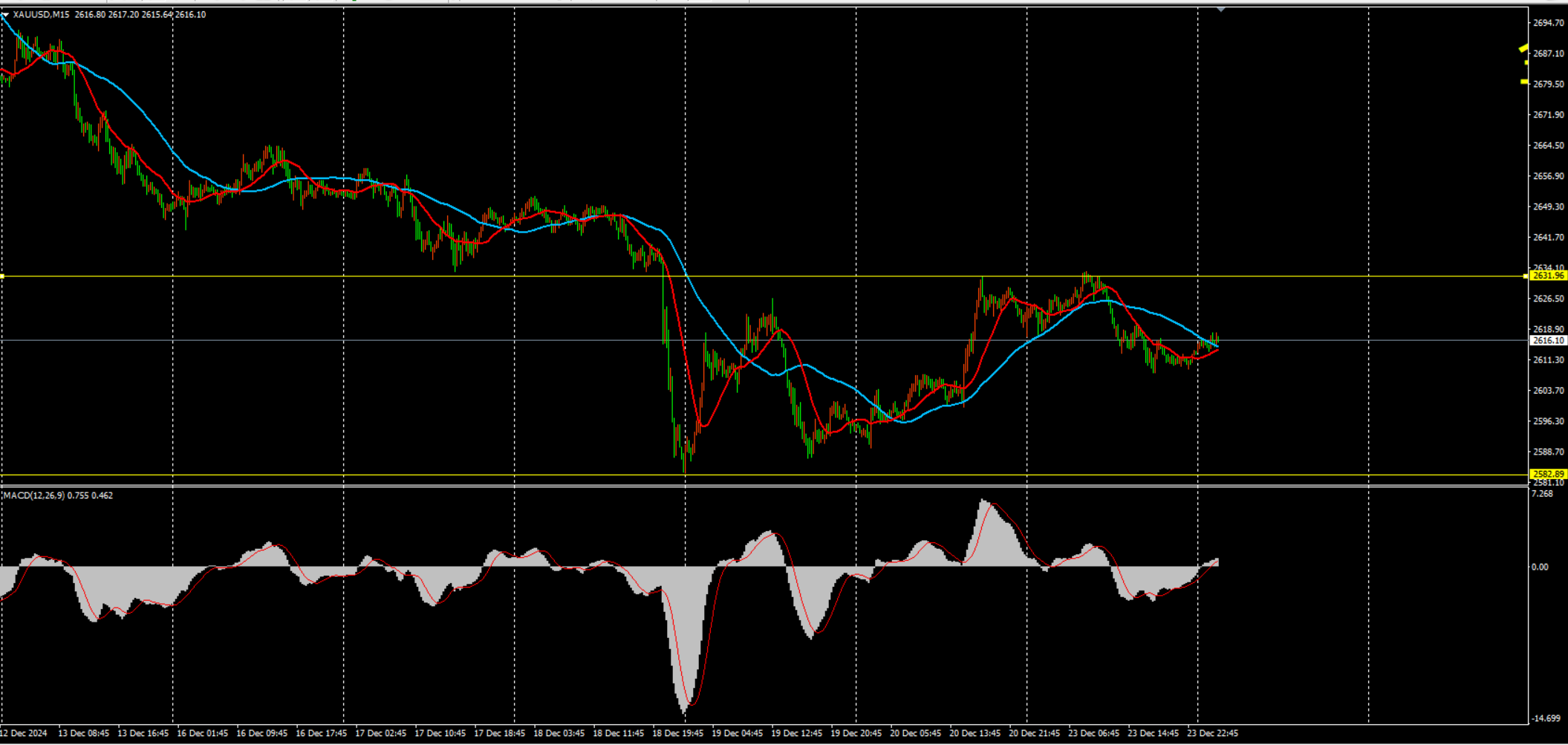This screenshot has height=745, width=1568.
Task: Click the 2588.70 price scale value
Action: (1549, 452)
